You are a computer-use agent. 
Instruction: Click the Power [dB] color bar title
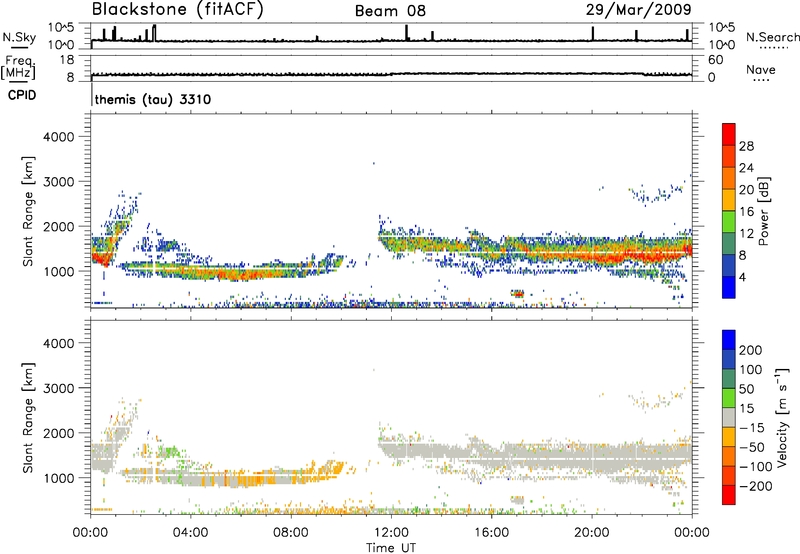[x=763, y=211]
